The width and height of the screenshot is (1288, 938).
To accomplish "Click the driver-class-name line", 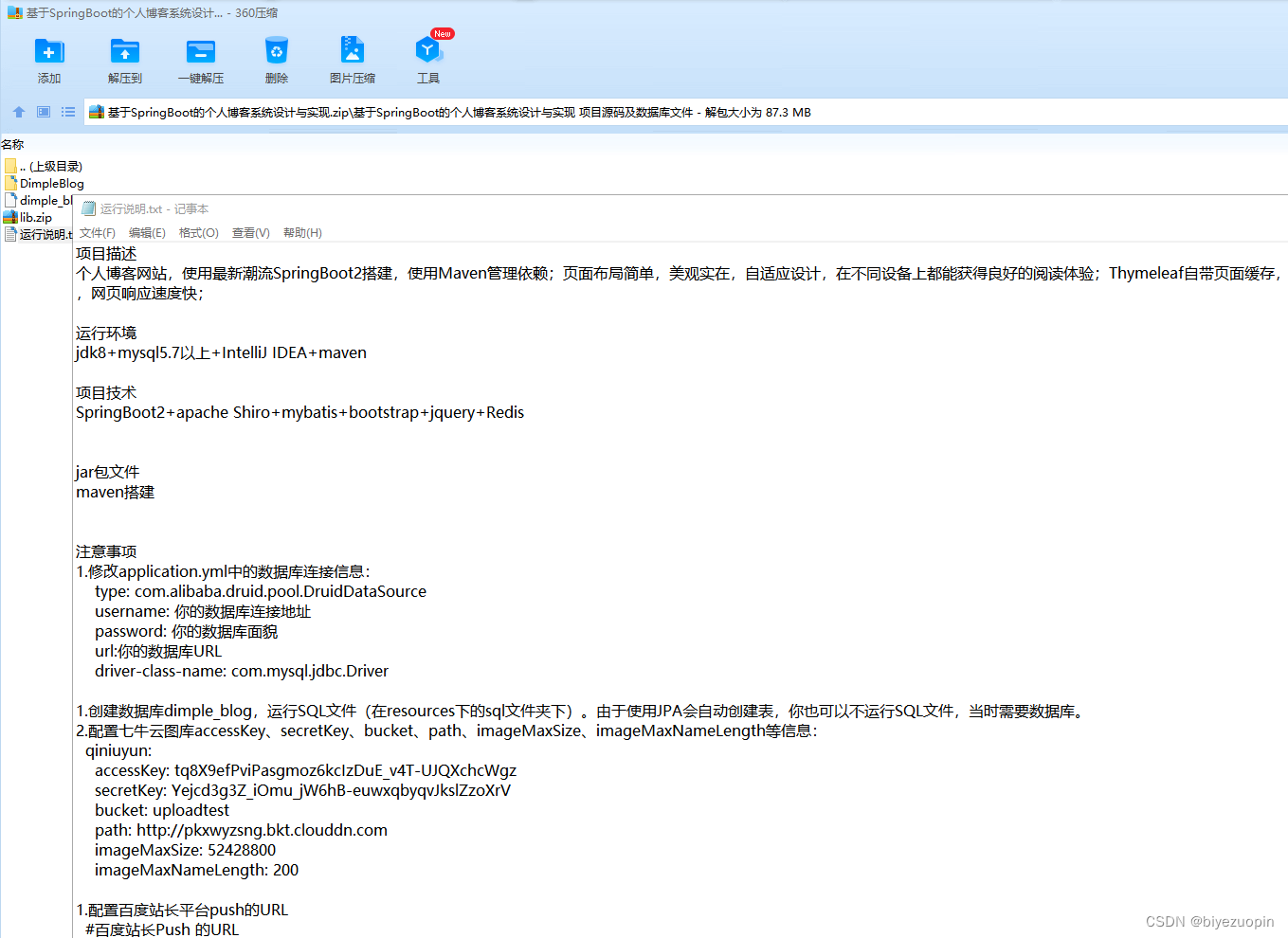I will tap(242, 672).
